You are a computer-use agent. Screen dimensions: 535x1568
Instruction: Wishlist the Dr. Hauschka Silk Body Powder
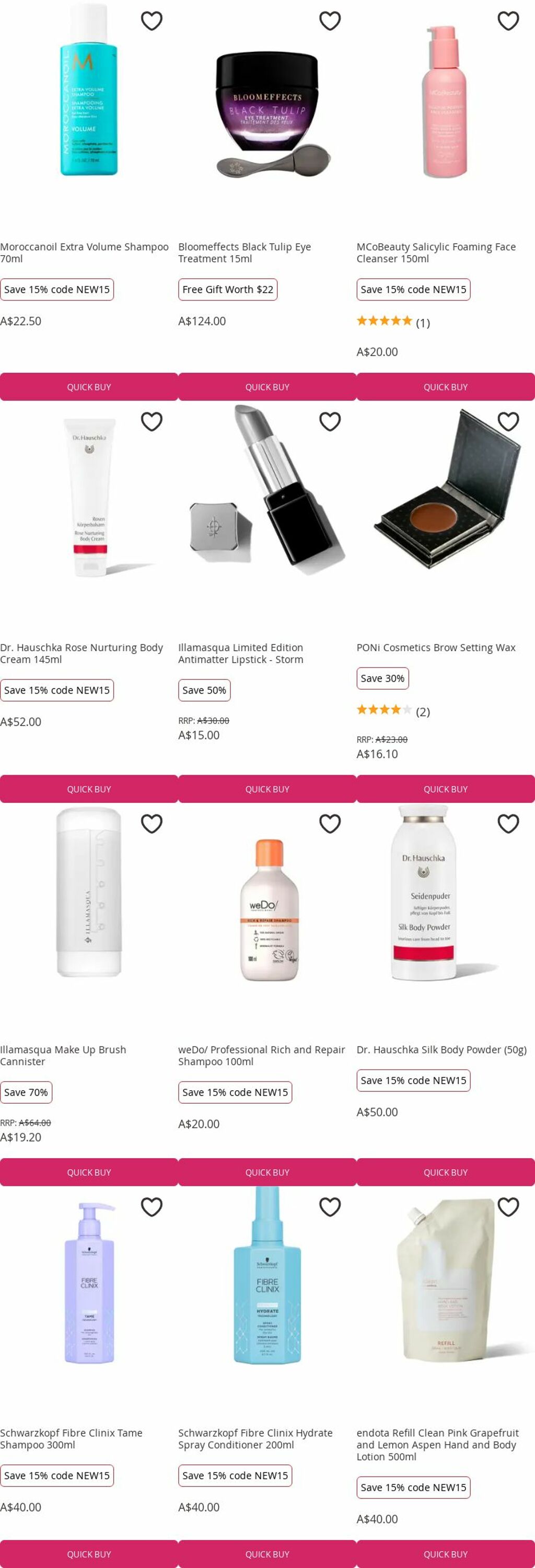point(508,824)
